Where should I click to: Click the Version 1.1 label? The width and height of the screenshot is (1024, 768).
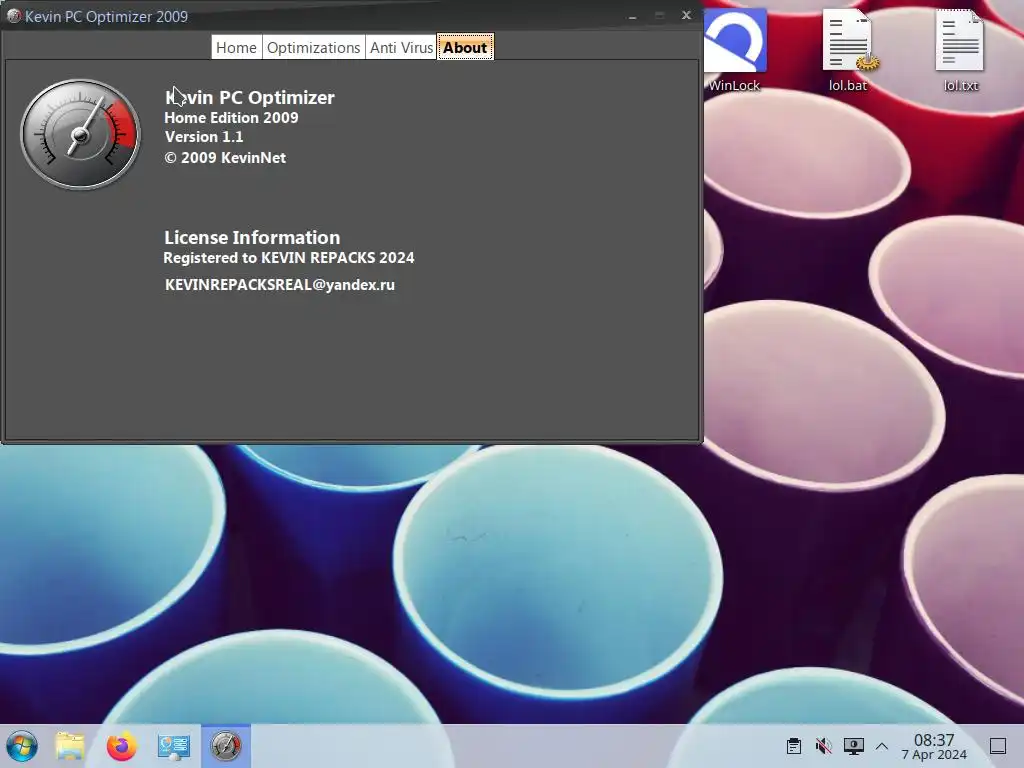(x=204, y=136)
